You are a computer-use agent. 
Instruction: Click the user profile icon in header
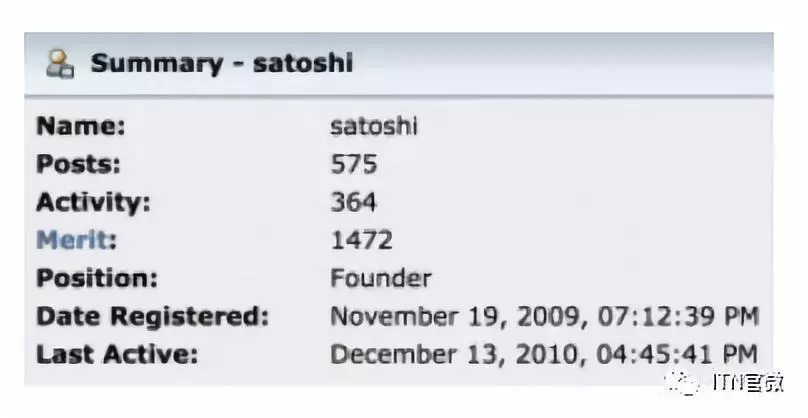click(x=60, y=64)
